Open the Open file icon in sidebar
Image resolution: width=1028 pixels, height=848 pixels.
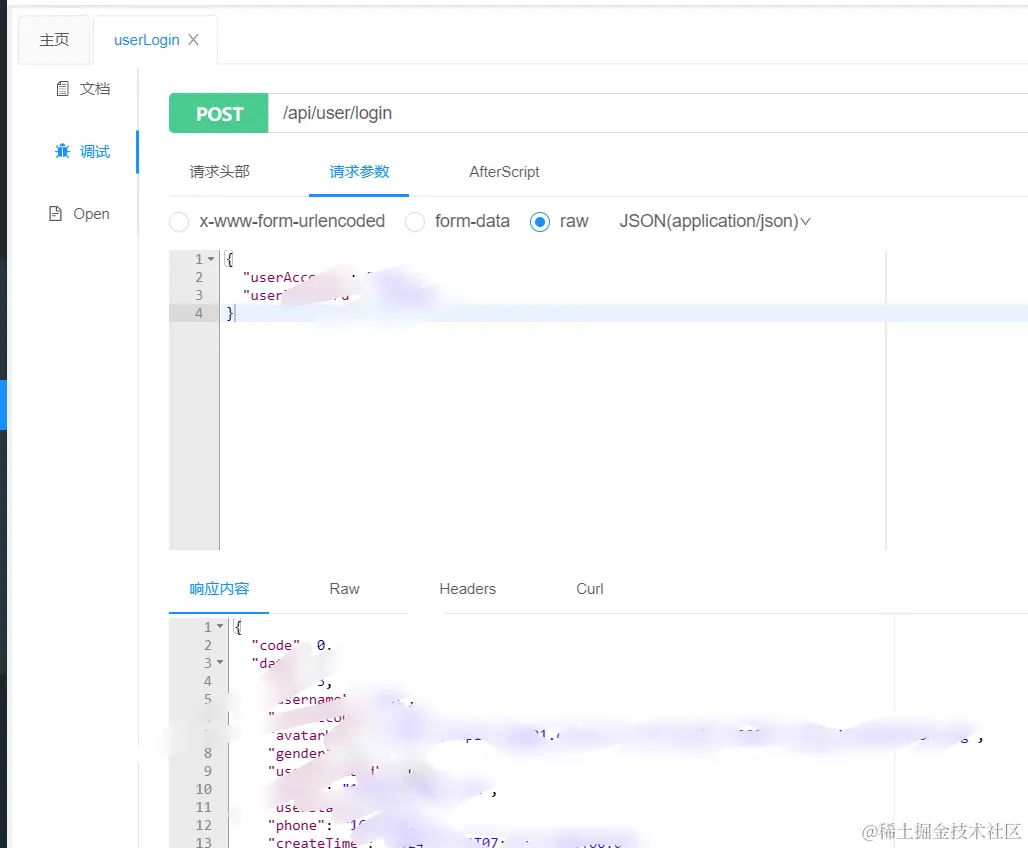pos(56,213)
